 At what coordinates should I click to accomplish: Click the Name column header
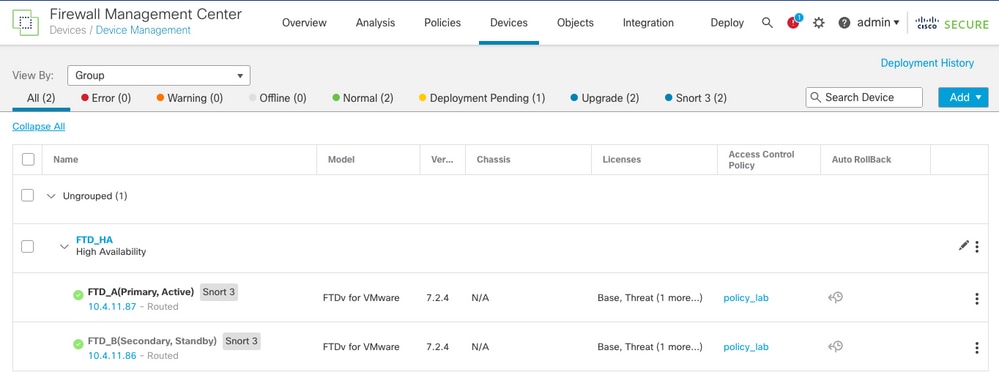click(x=66, y=159)
